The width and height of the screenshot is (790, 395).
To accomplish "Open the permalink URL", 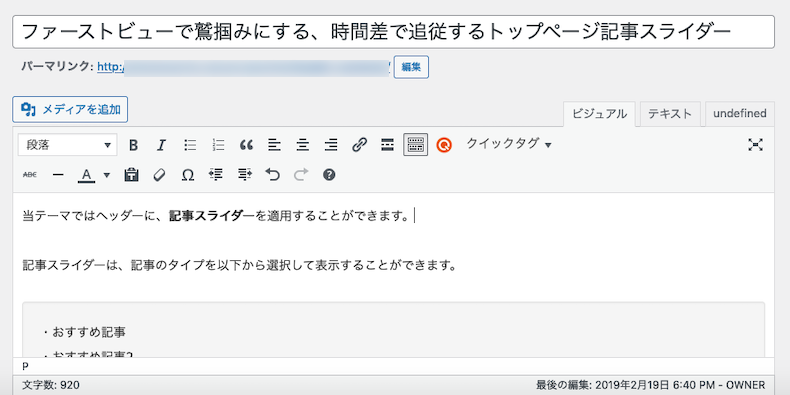I will point(244,67).
